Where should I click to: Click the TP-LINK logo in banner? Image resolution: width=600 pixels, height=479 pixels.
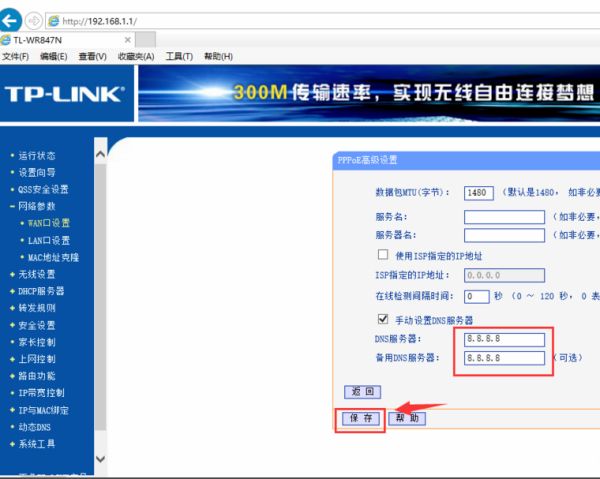pyautogui.click(x=64, y=94)
